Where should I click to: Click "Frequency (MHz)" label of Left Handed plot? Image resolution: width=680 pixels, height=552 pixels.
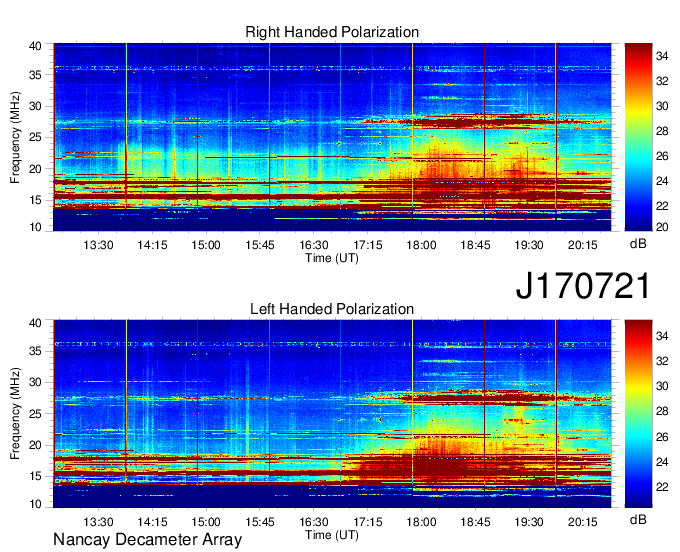pyautogui.click(x=15, y=414)
